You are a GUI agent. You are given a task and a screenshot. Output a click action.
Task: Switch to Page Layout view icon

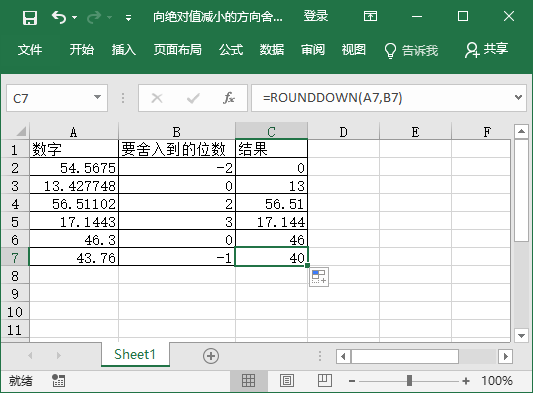point(287,380)
